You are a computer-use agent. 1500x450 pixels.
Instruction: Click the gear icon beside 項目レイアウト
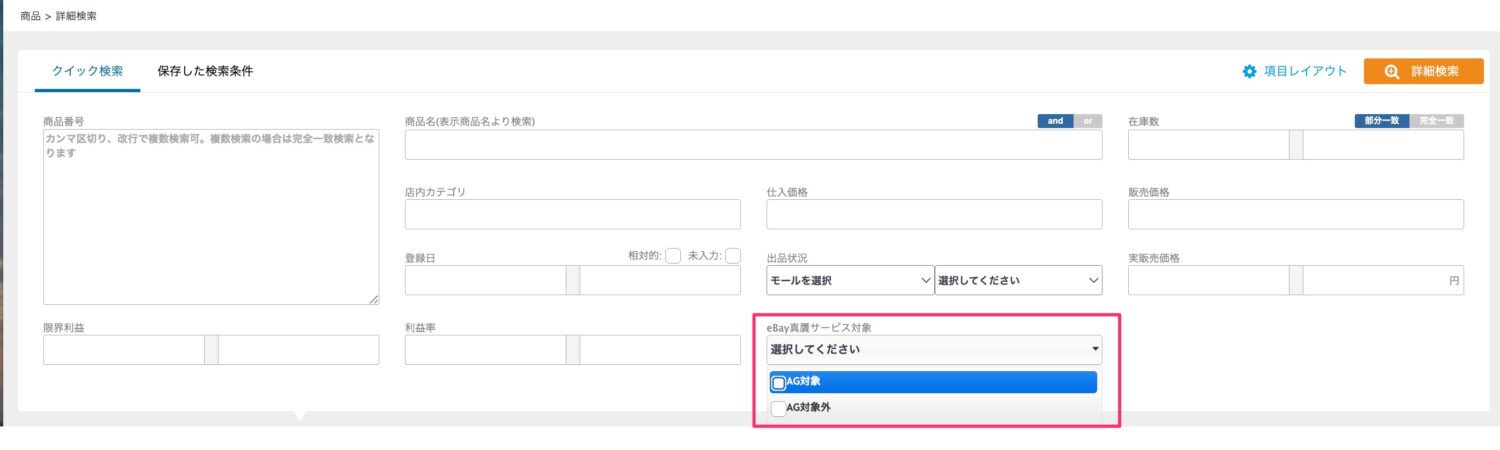tap(1249, 71)
